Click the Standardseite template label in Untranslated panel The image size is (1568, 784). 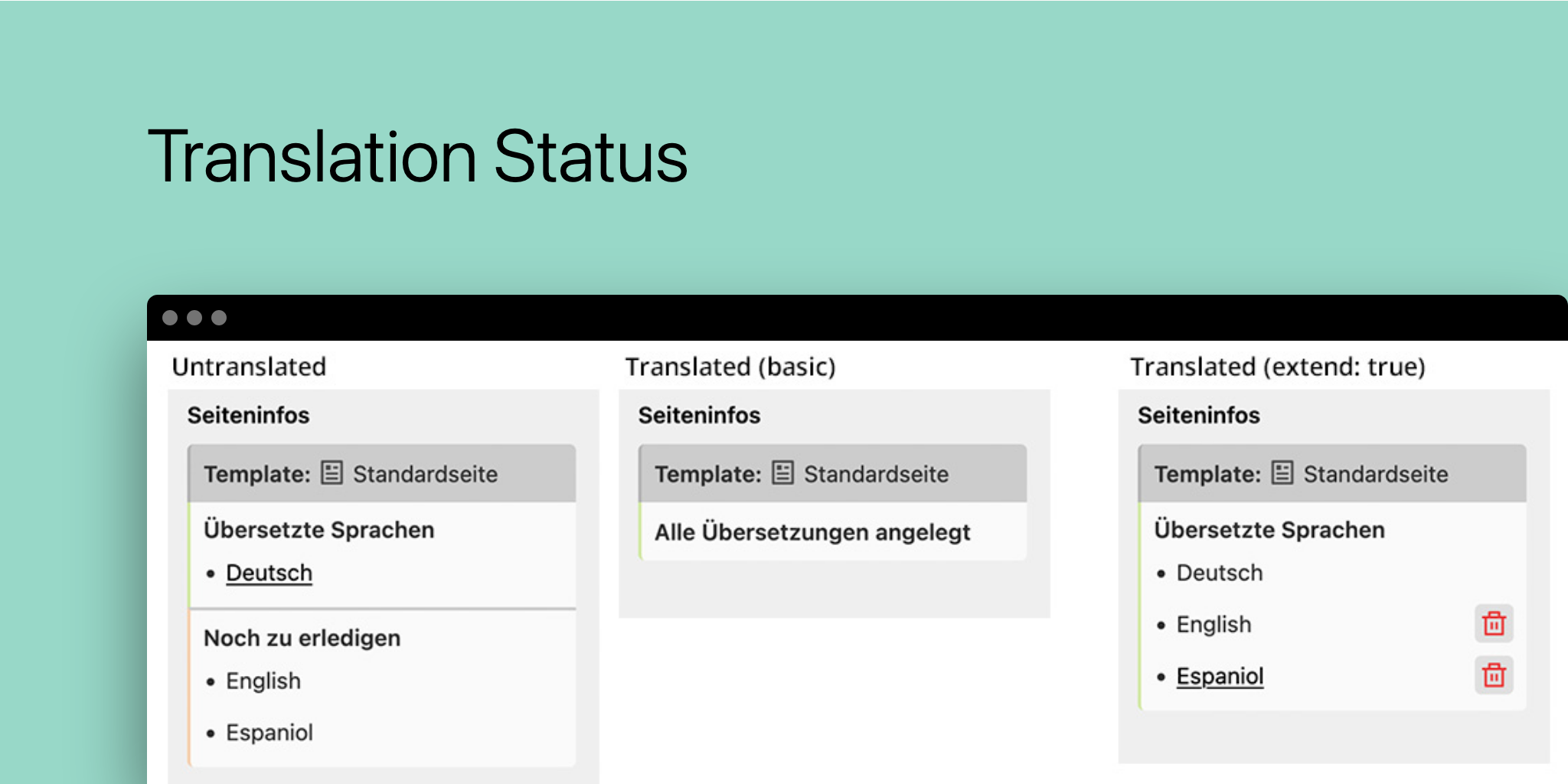pyautogui.click(x=424, y=474)
